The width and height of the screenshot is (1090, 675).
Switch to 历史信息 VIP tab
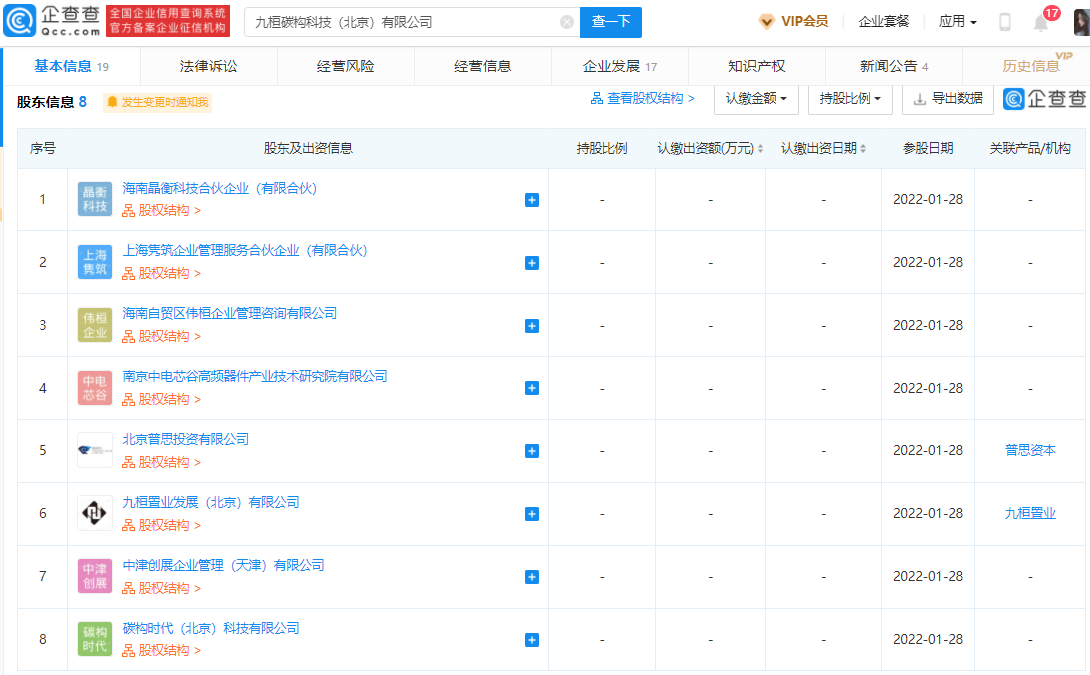[x=1030, y=66]
